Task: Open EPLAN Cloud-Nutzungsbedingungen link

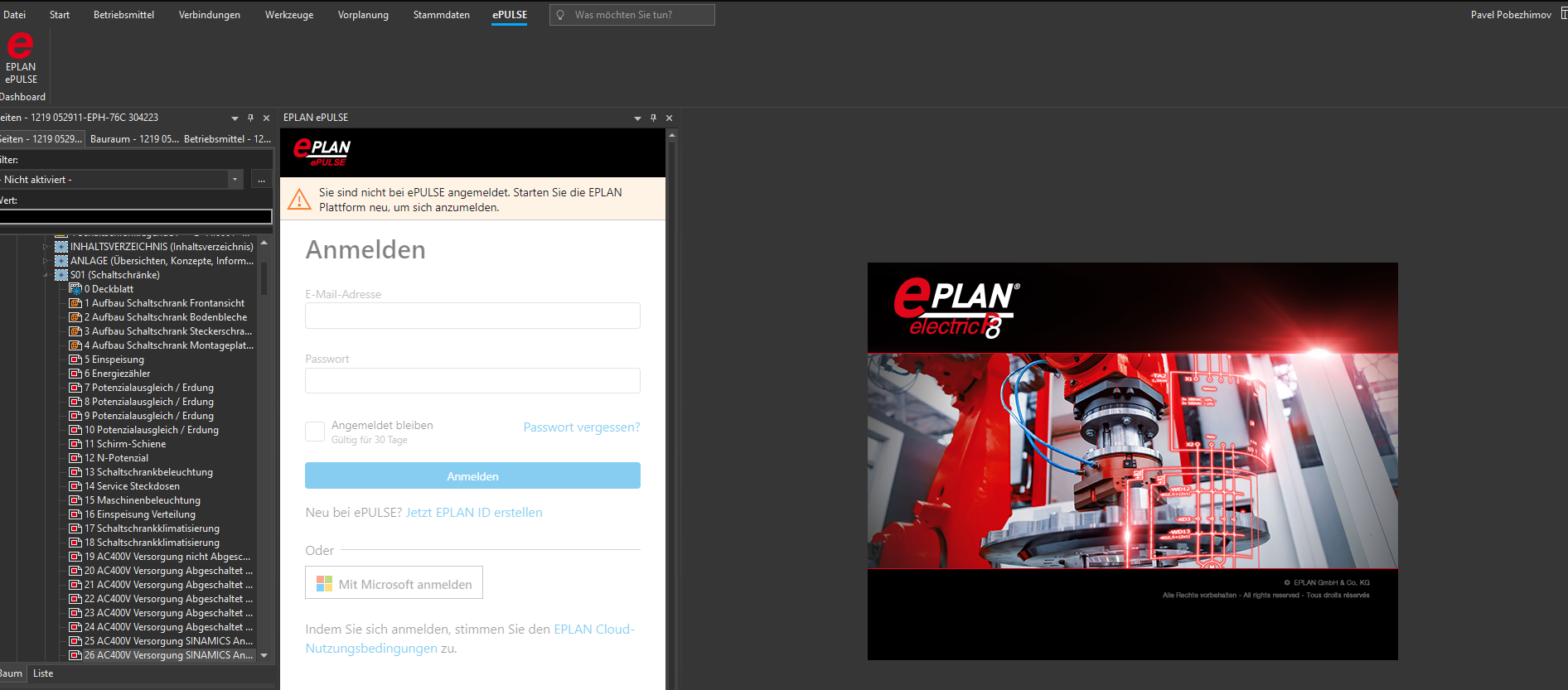Action: coord(470,639)
